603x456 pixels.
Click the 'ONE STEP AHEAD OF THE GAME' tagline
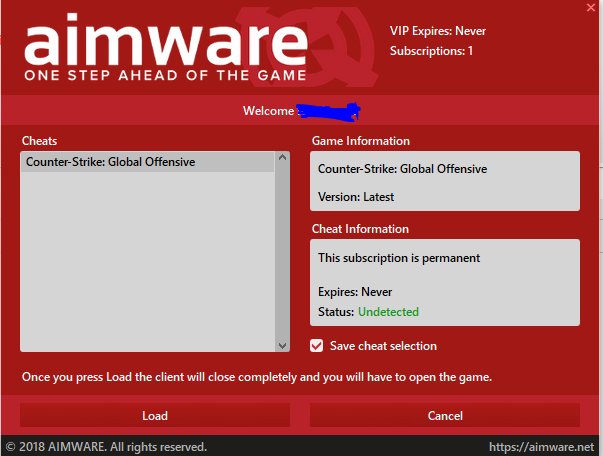(x=165, y=75)
